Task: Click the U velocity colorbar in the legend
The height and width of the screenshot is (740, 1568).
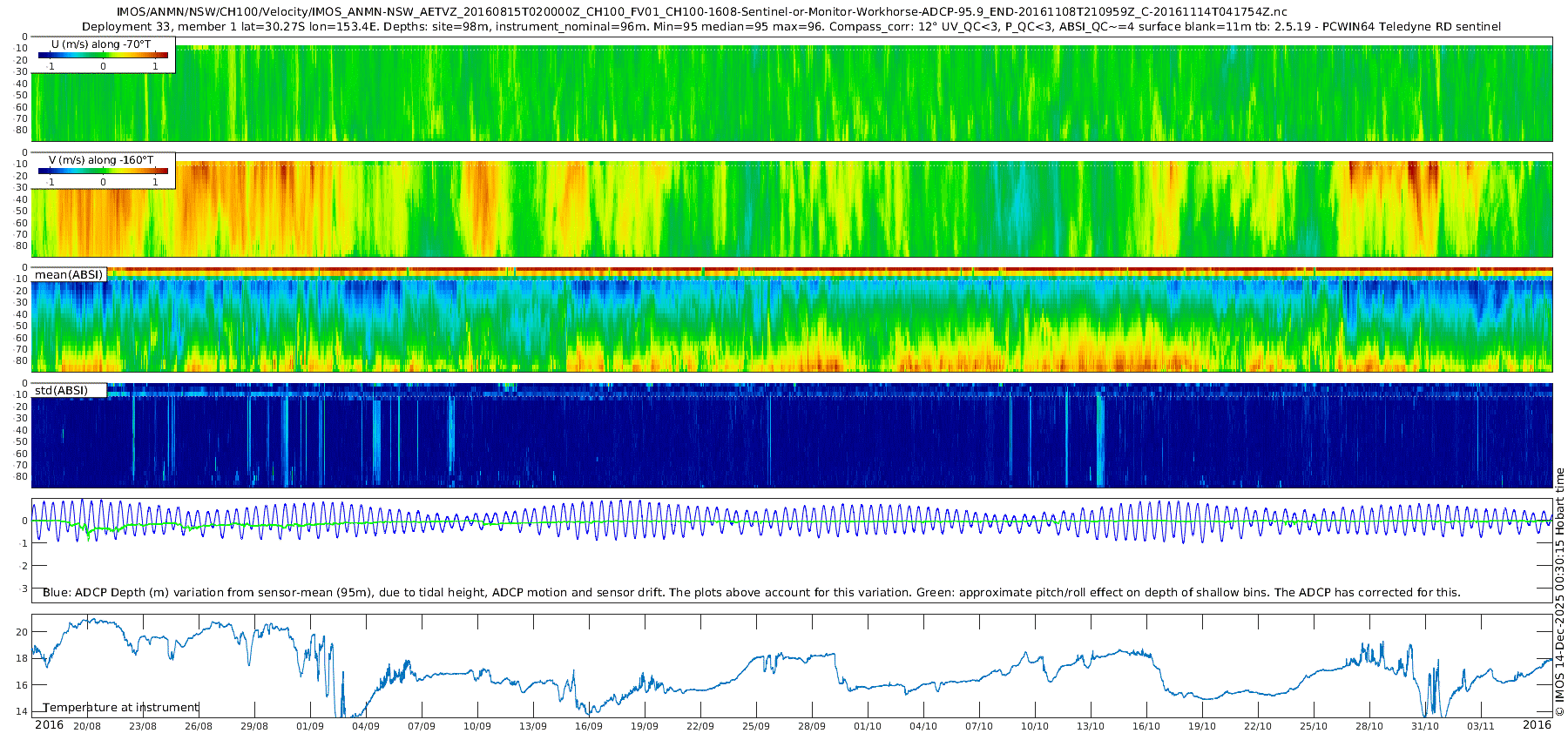Action: pos(103,55)
